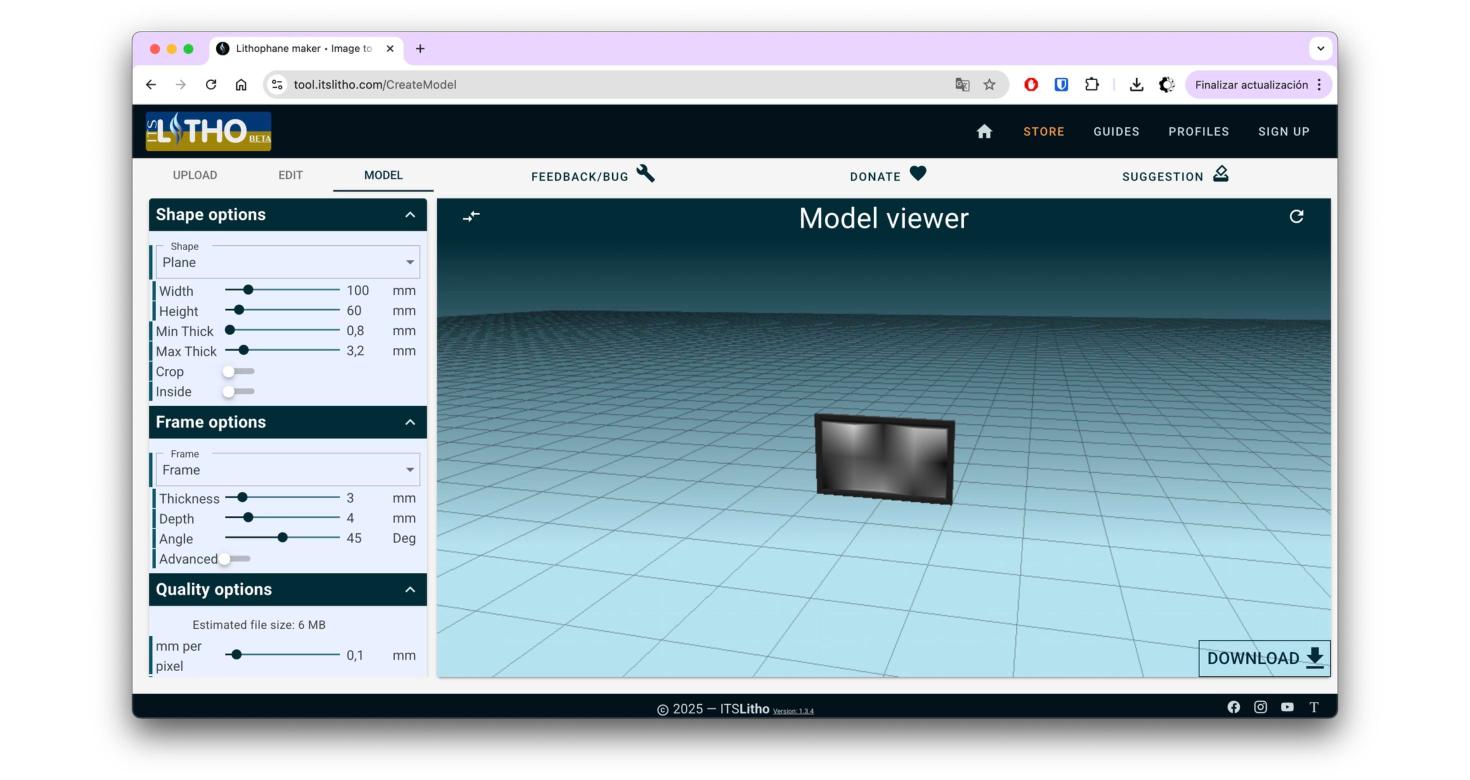The width and height of the screenshot is (1470, 780).
Task: Open the PROFILES page
Action: click(1198, 131)
